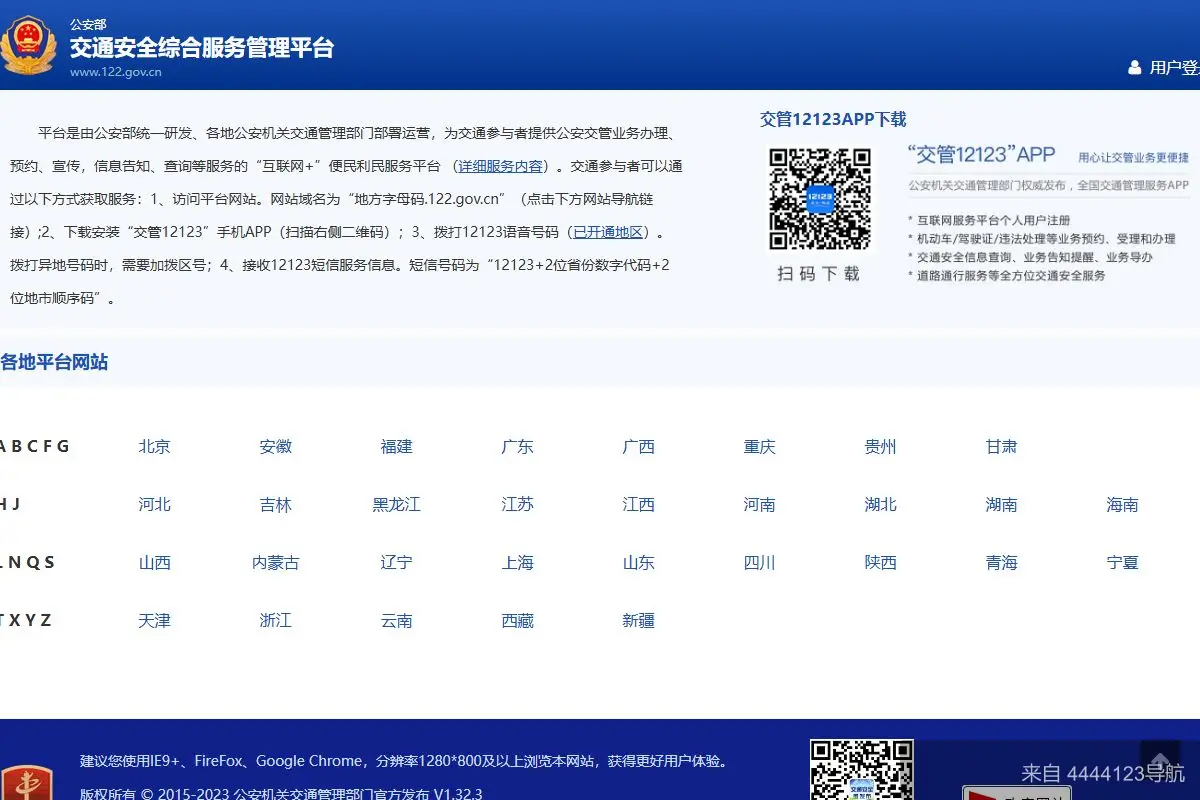Click the user silhouette icon beside 用户登录
This screenshot has height=800, width=1200.
1135,67
